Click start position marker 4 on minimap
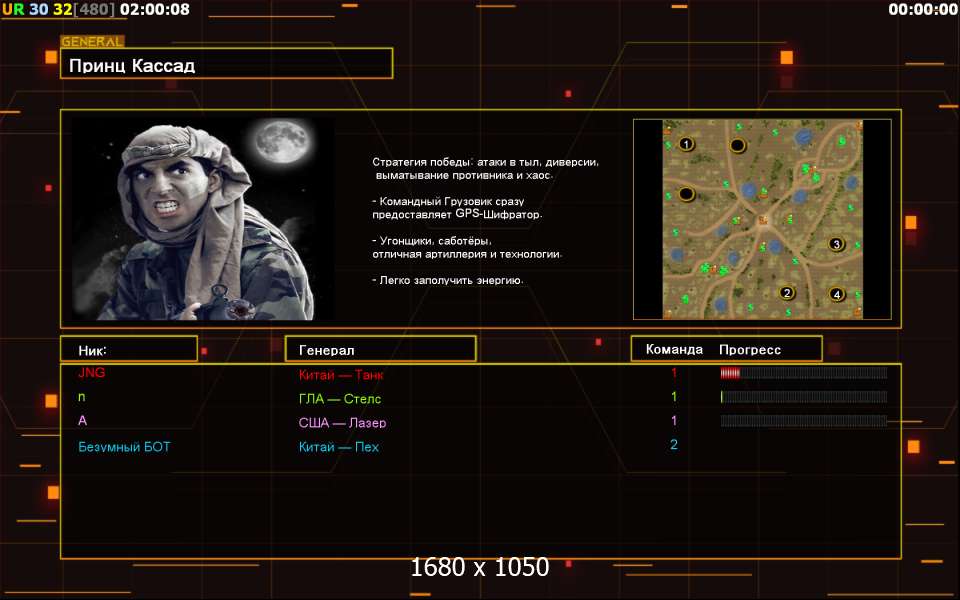 (837, 294)
